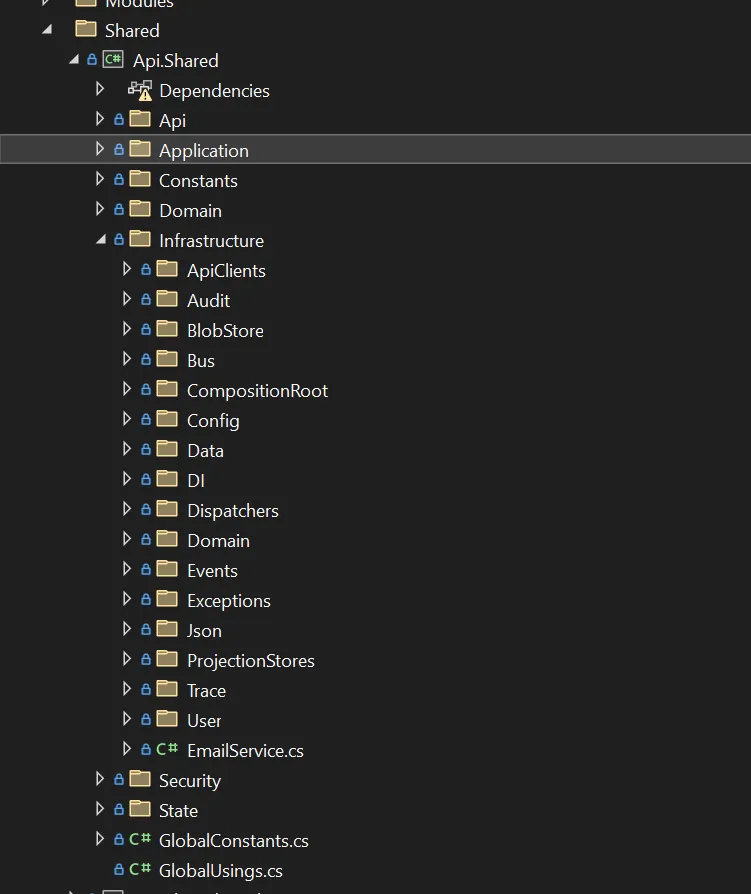Click the Exceptions folder icon
Screen dimensions: 751x894
tap(167, 599)
